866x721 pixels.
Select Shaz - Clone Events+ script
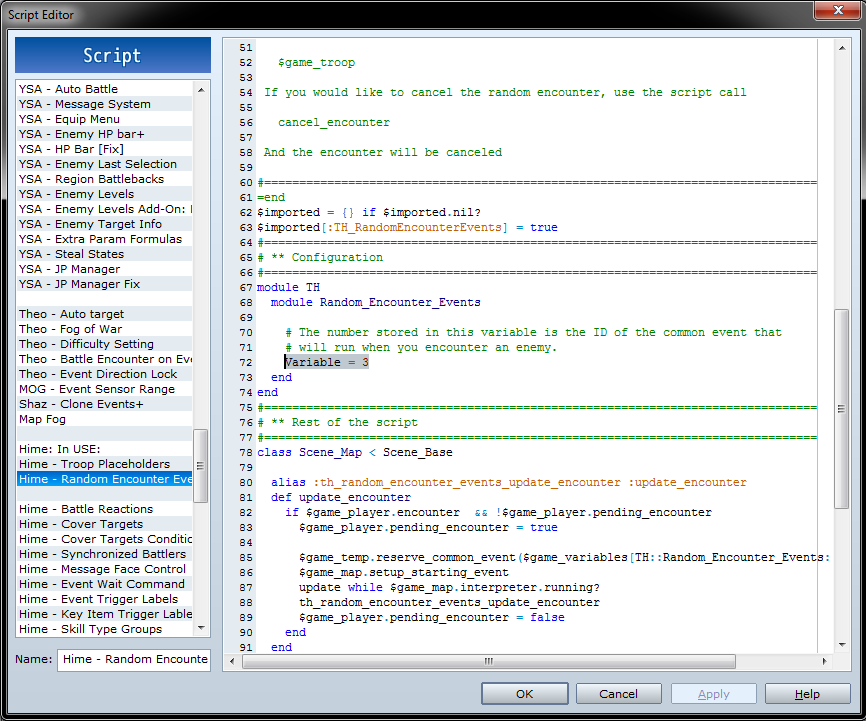click(105, 404)
